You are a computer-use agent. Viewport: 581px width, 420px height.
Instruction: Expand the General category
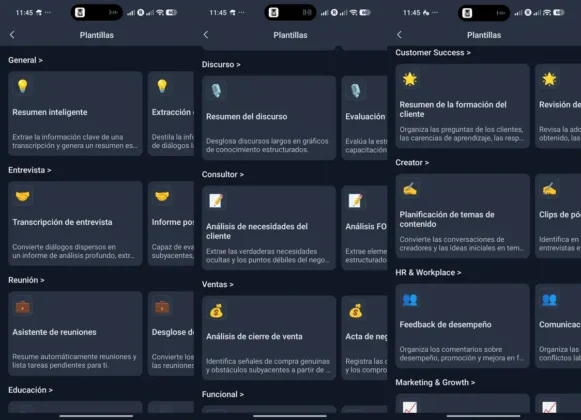coord(25,60)
